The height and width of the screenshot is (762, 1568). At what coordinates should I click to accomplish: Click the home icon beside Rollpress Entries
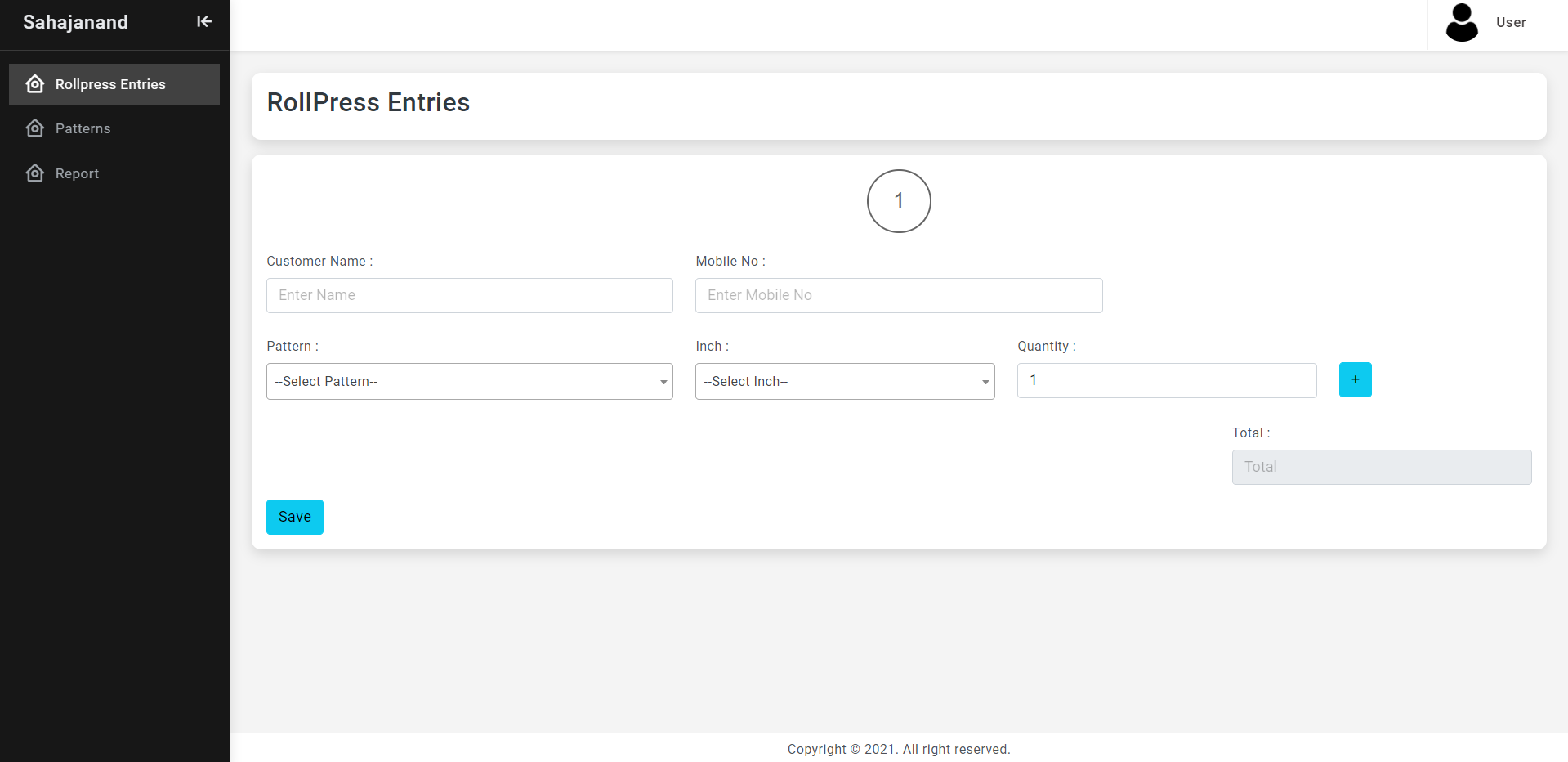(35, 84)
